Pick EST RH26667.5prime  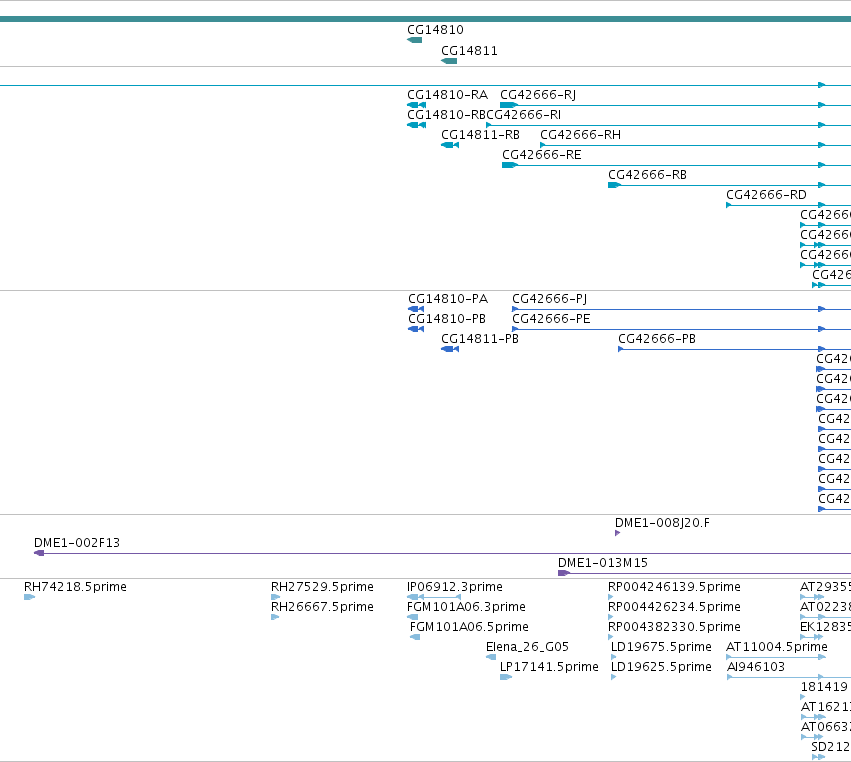coord(322,607)
